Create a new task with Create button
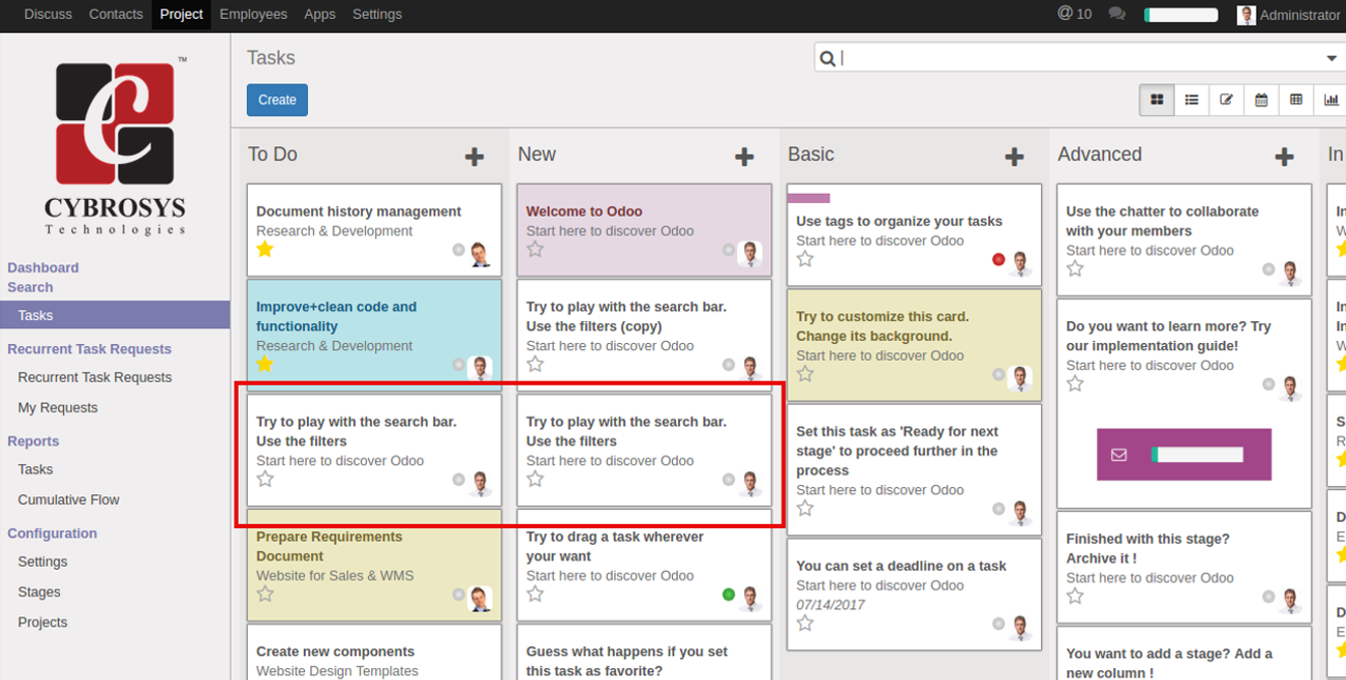This screenshot has width=1346, height=680. click(x=277, y=100)
